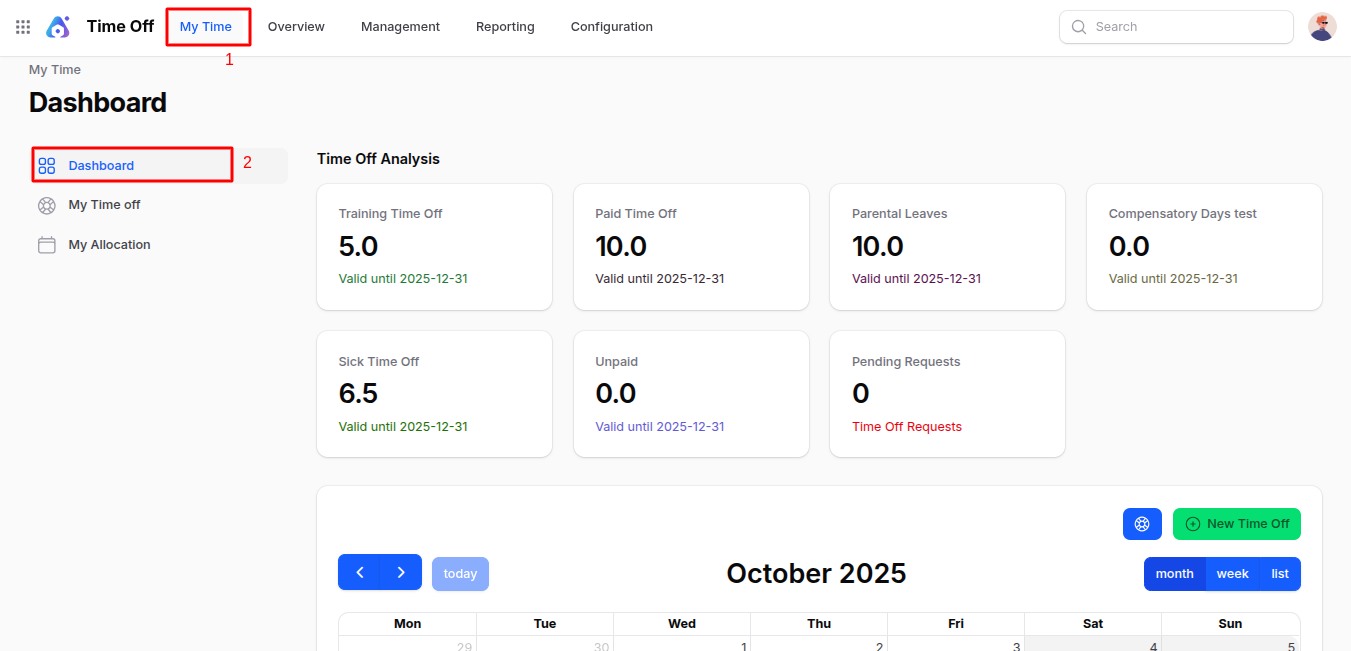Open the apps launcher grid menu
The image size is (1351, 651).
[22, 26]
